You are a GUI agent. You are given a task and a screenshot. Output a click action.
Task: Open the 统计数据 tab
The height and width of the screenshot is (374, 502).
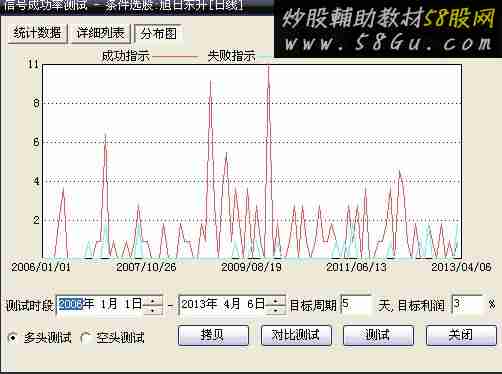point(37,33)
